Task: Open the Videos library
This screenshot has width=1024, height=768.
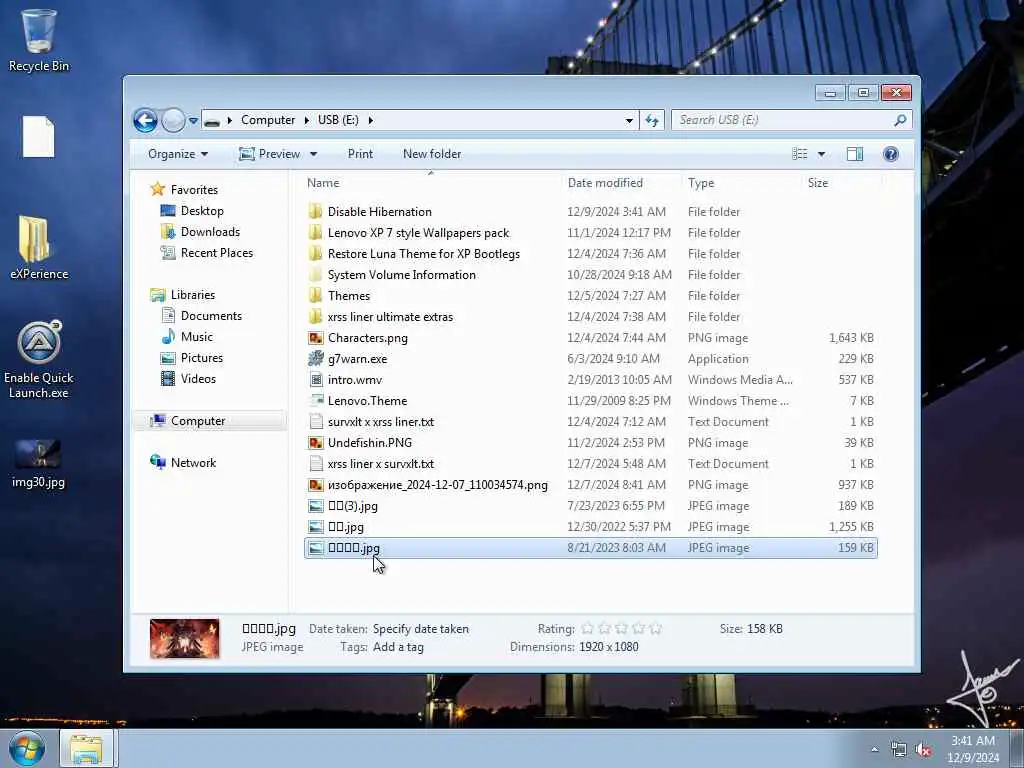Action: pos(198,378)
